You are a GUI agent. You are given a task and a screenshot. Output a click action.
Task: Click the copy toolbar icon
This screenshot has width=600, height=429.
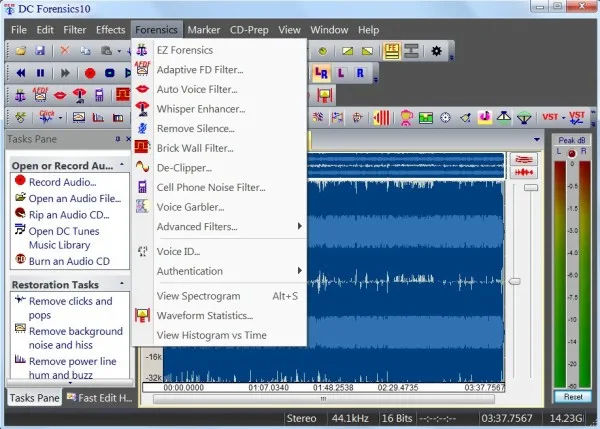click(85, 51)
